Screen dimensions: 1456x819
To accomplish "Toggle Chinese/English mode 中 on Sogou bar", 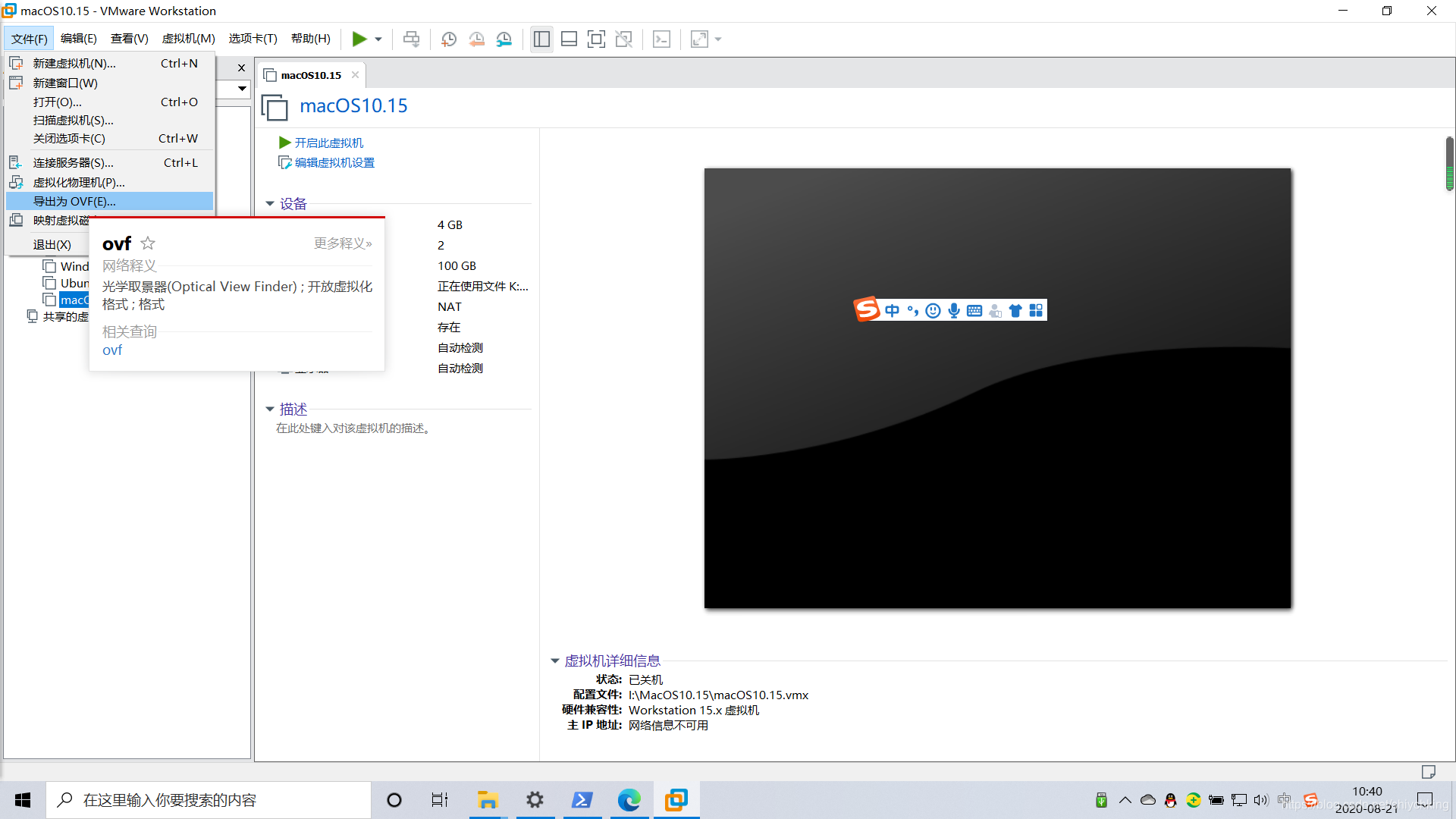I will pyautogui.click(x=892, y=311).
